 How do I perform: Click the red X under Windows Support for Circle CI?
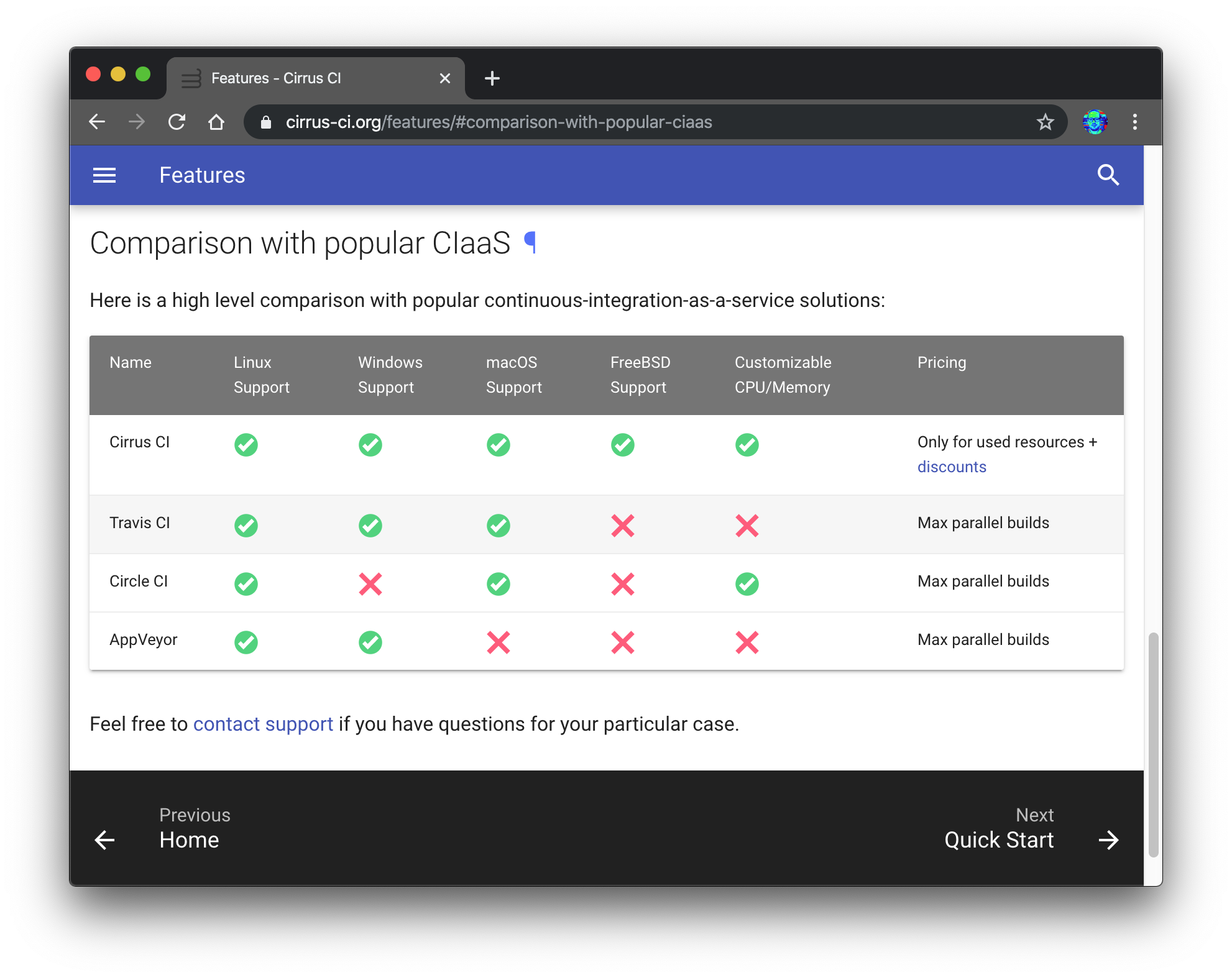(x=370, y=583)
